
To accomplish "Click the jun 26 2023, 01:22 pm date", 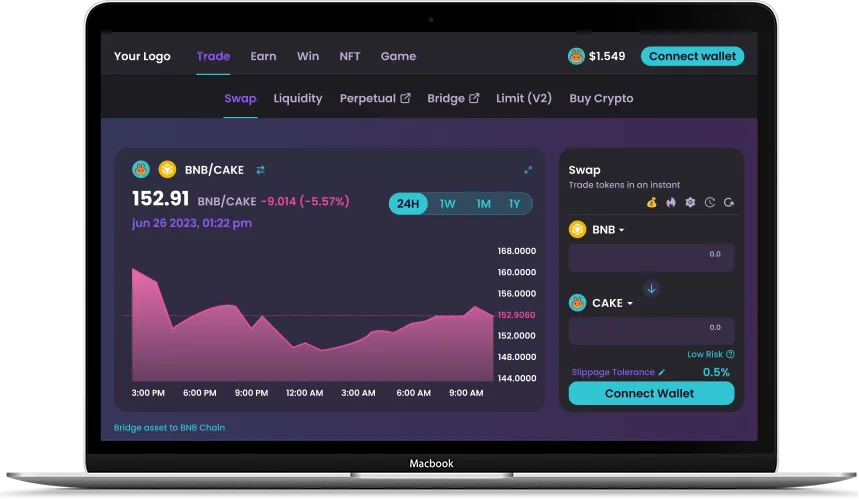I will [192, 223].
